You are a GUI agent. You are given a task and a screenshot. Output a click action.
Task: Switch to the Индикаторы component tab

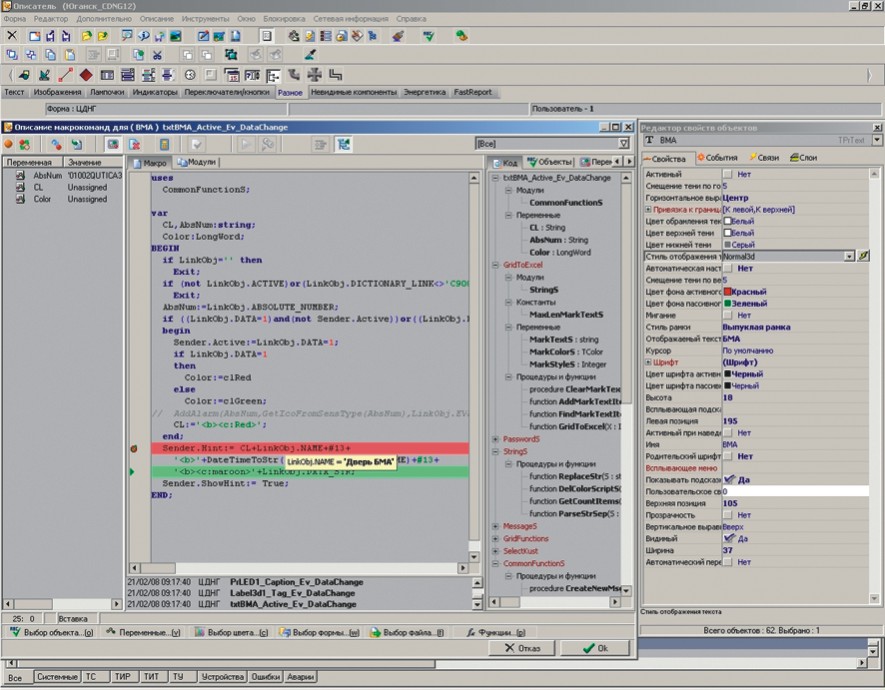[155, 92]
